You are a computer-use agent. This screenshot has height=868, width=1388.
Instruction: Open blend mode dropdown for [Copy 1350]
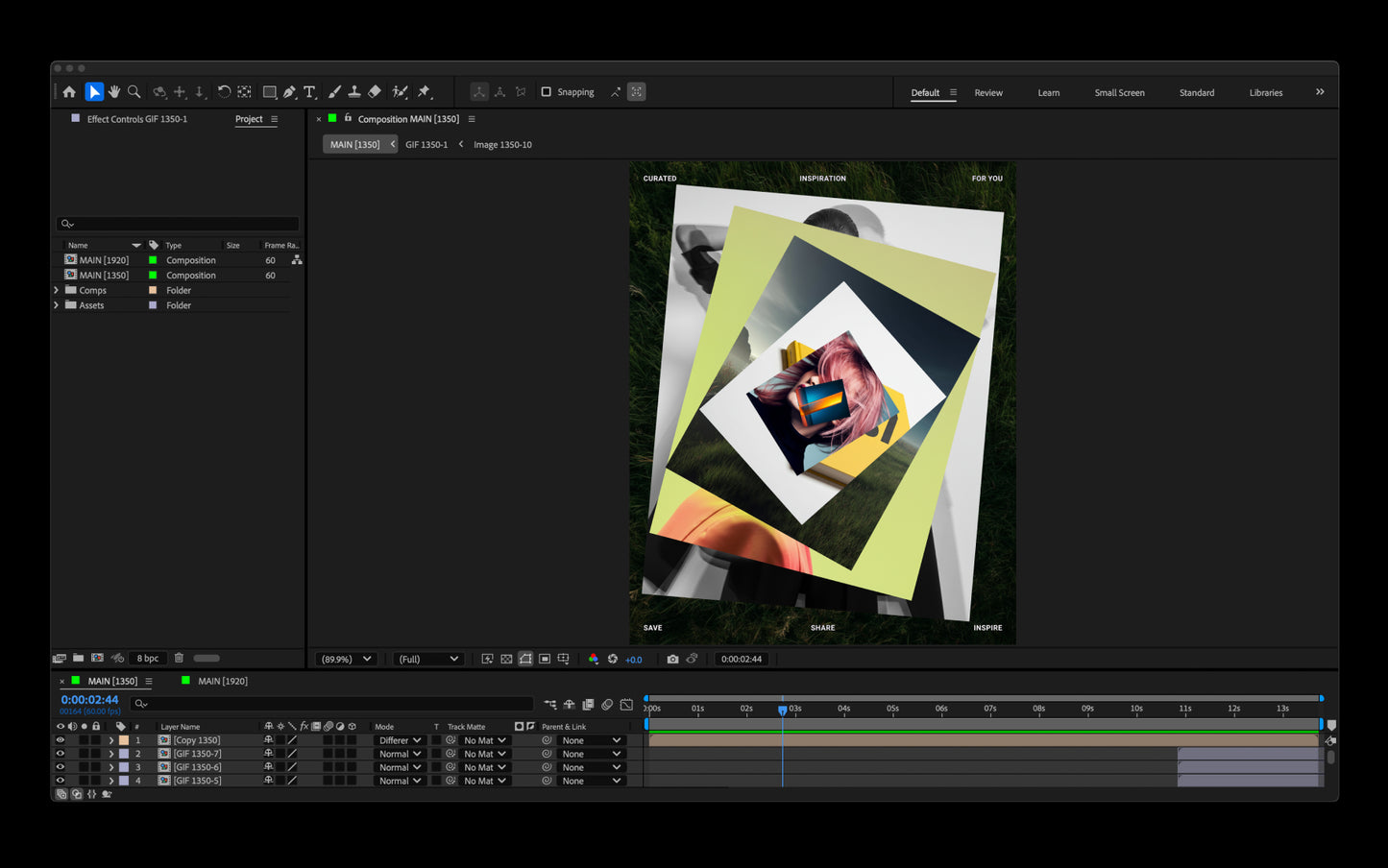click(x=400, y=740)
